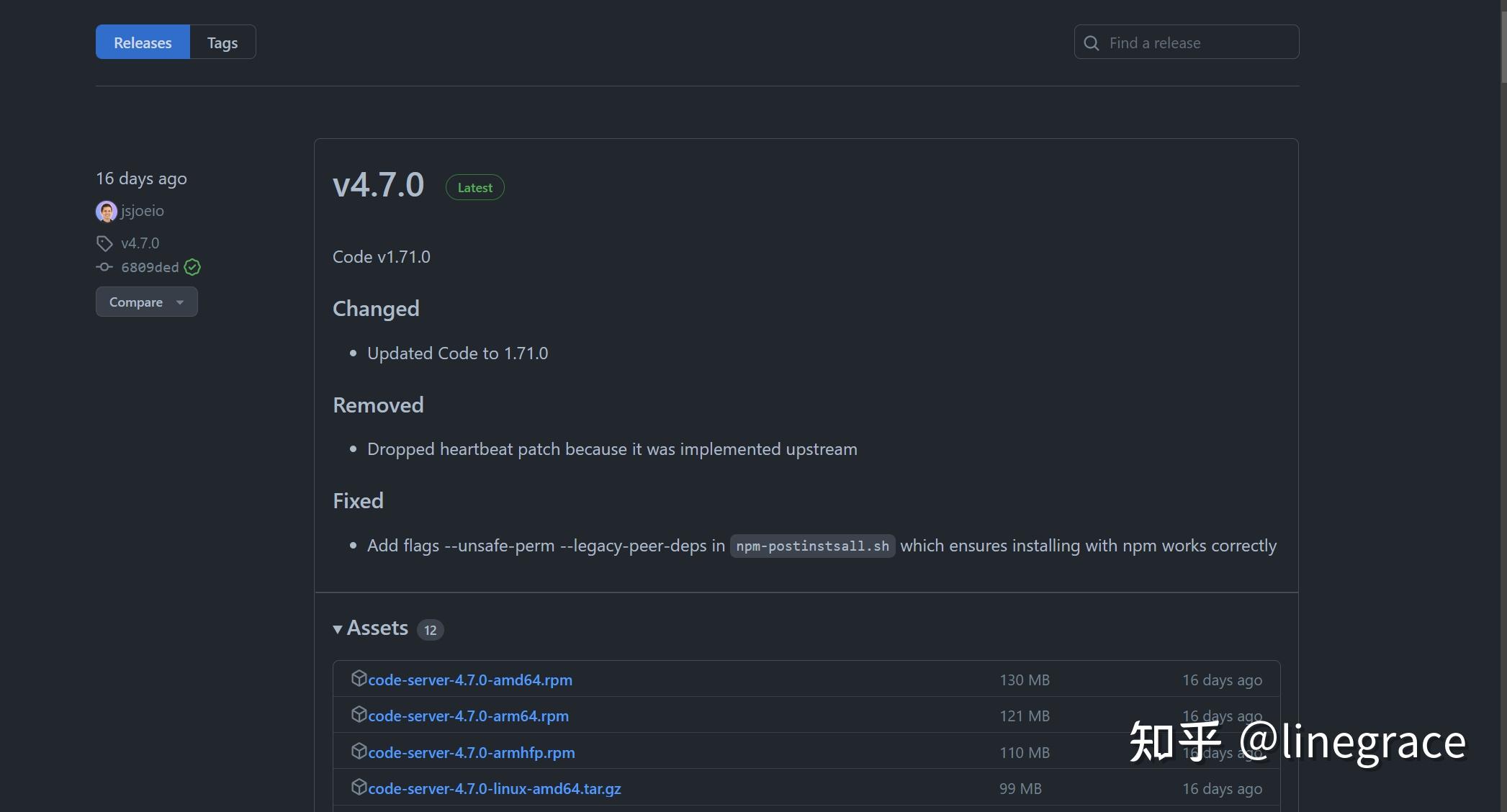Download code-server-4.7.0-linux-amd64.tar.gz
Screen dimensions: 1507x812
point(495,788)
